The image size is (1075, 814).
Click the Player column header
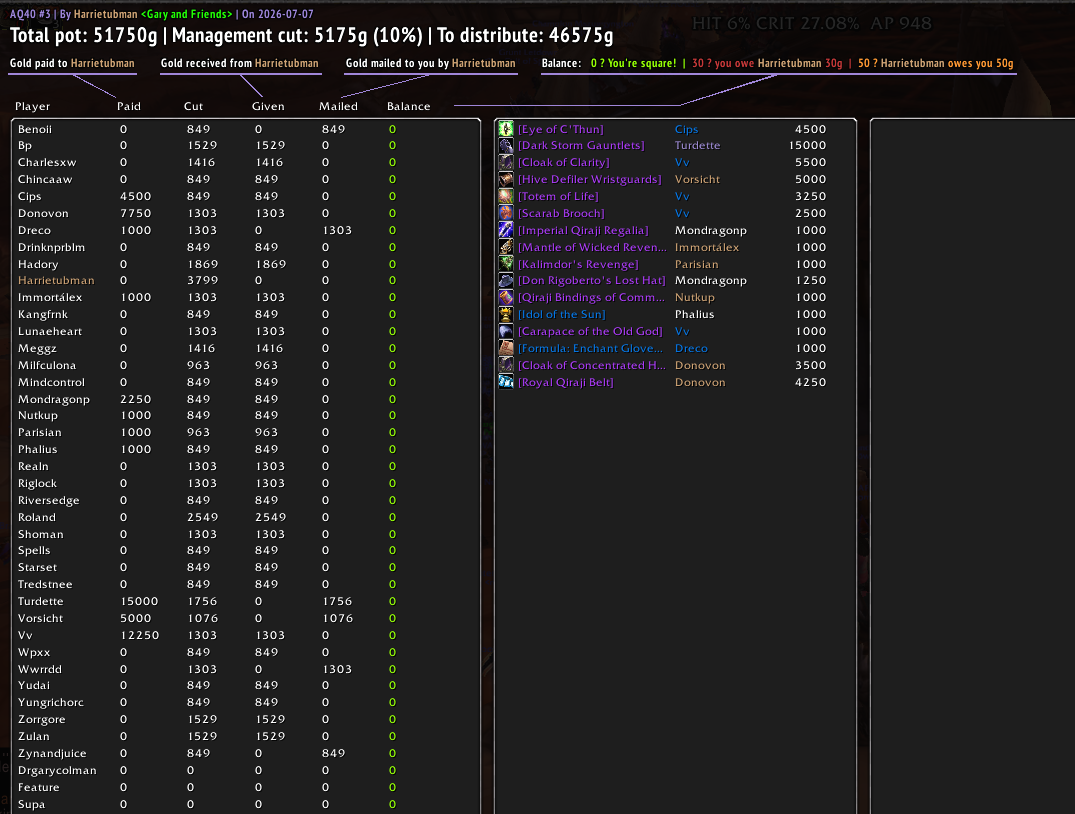pyautogui.click(x=32, y=106)
